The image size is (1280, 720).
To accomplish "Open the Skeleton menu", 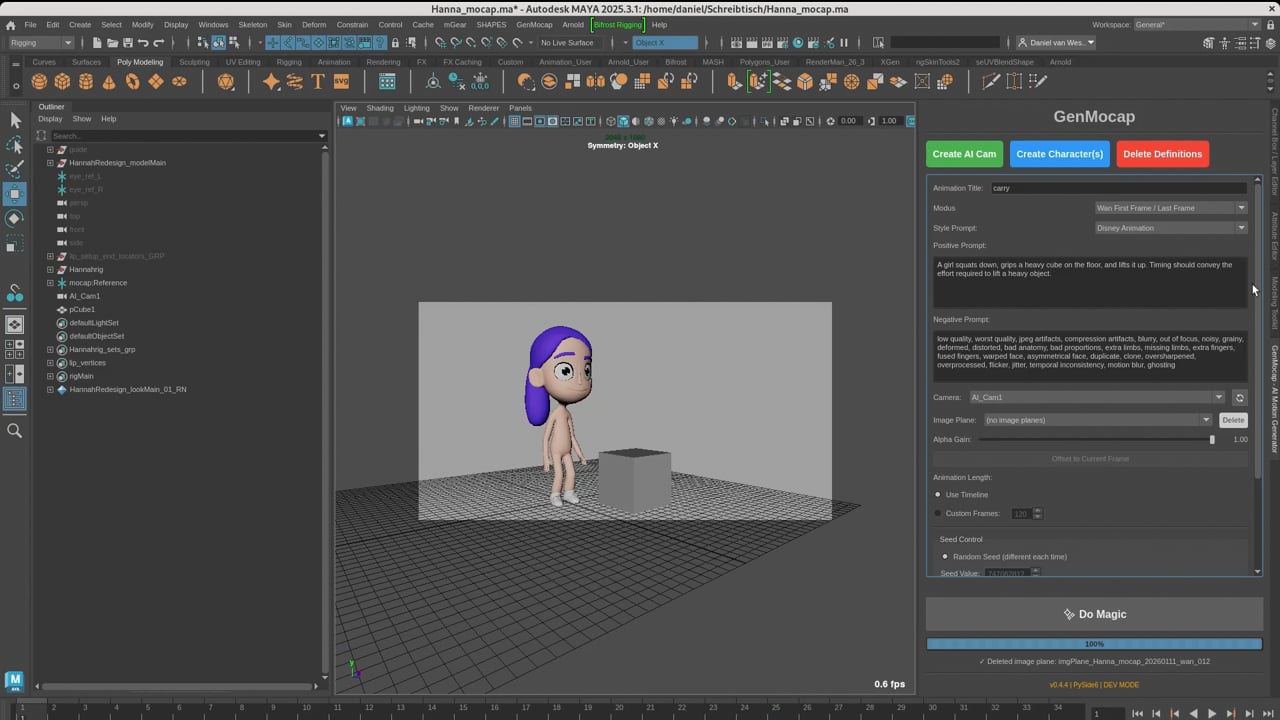I will pos(252,25).
